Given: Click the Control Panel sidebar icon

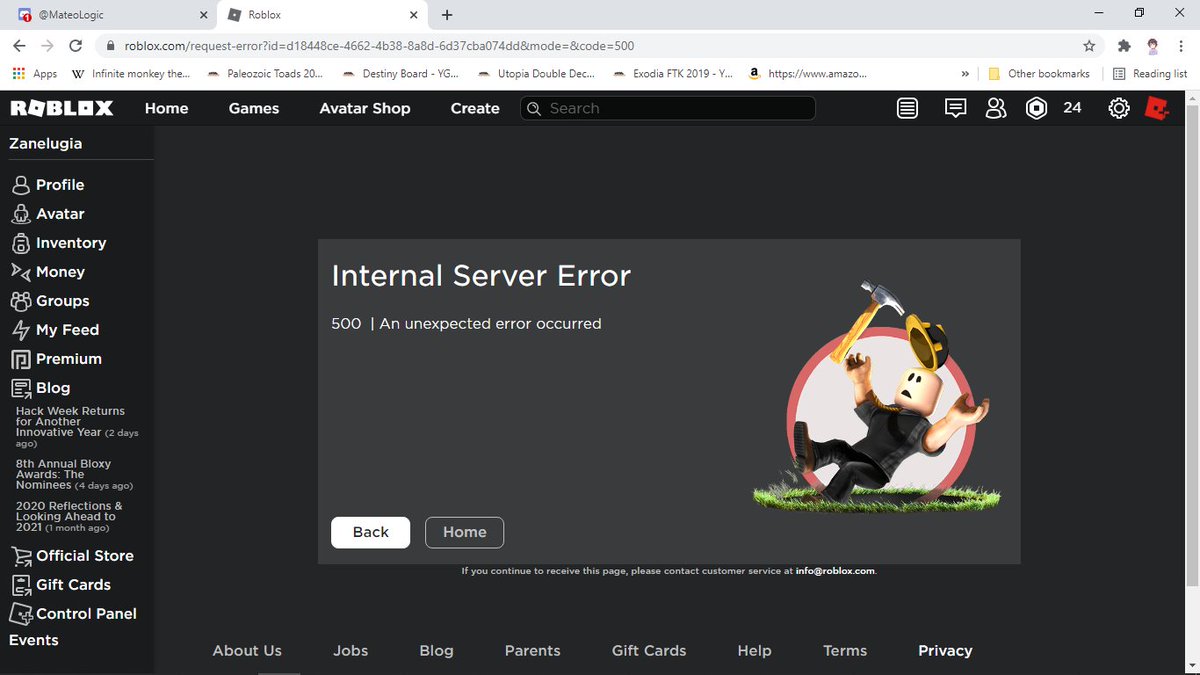Looking at the screenshot, I should pos(20,614).
